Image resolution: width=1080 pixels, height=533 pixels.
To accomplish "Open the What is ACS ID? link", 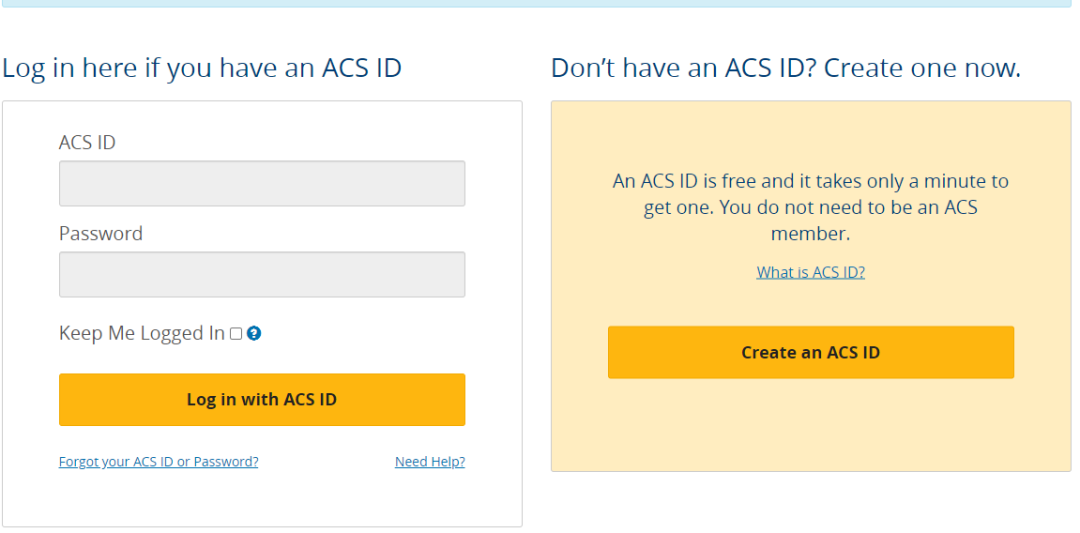I will click(x=810, y=272).
